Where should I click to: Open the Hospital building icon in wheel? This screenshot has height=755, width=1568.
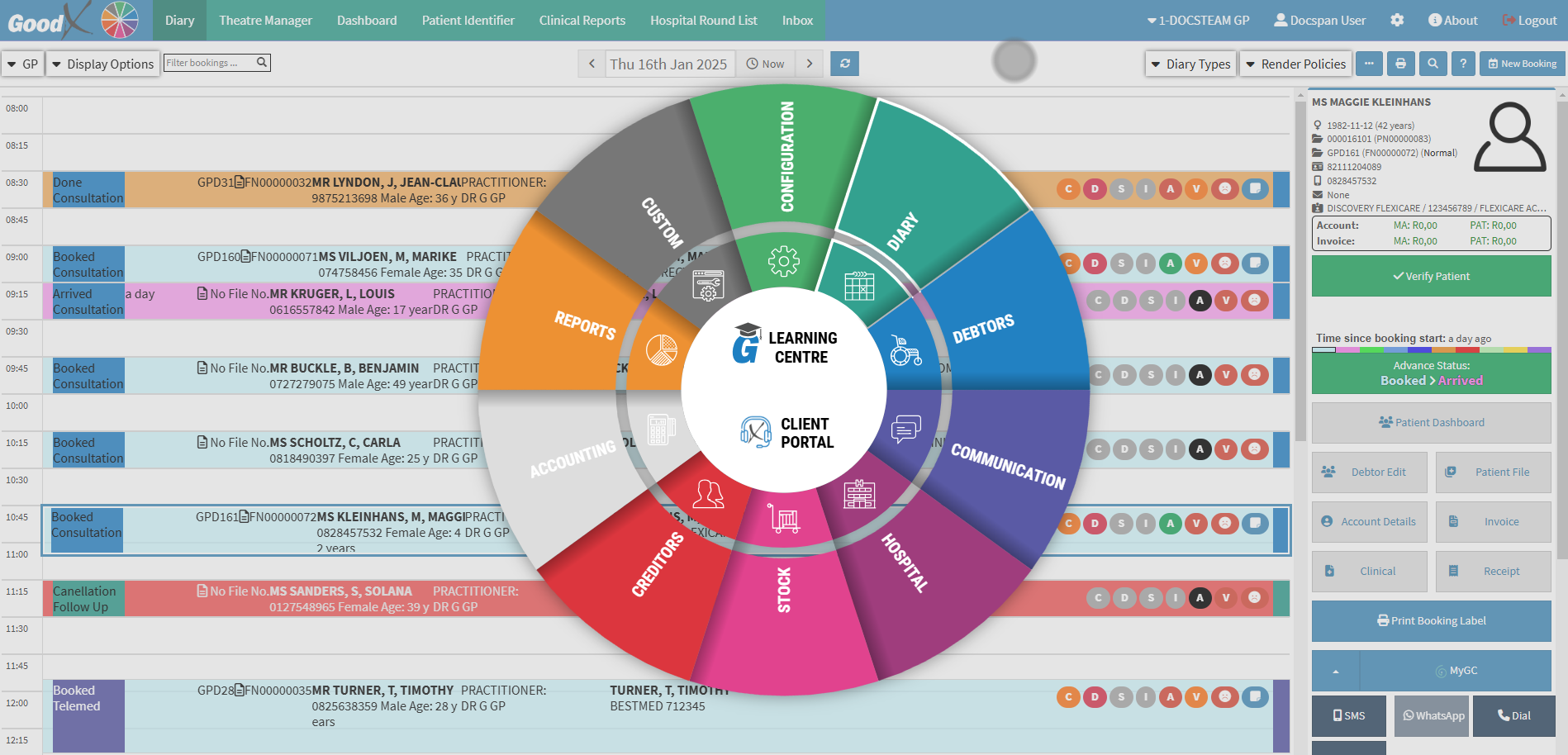[x=859, y=493]
